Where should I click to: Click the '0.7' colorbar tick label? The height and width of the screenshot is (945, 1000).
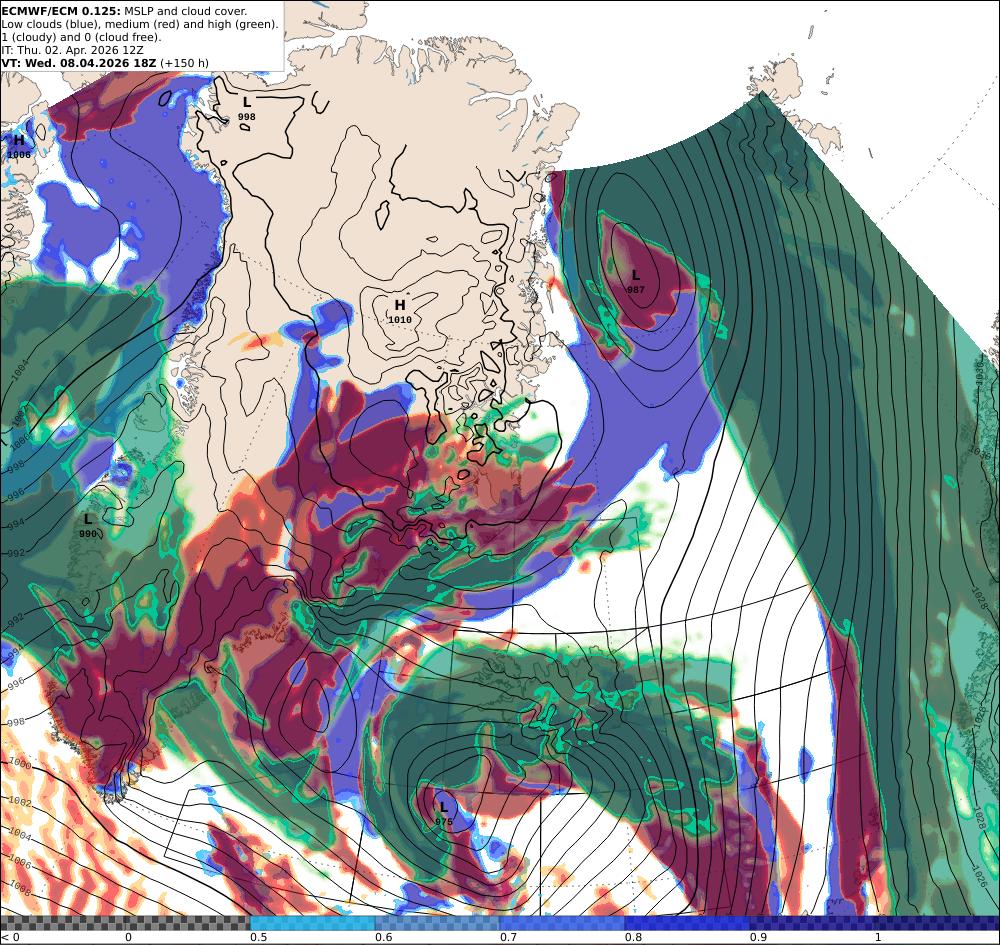(x=508, y=937)
